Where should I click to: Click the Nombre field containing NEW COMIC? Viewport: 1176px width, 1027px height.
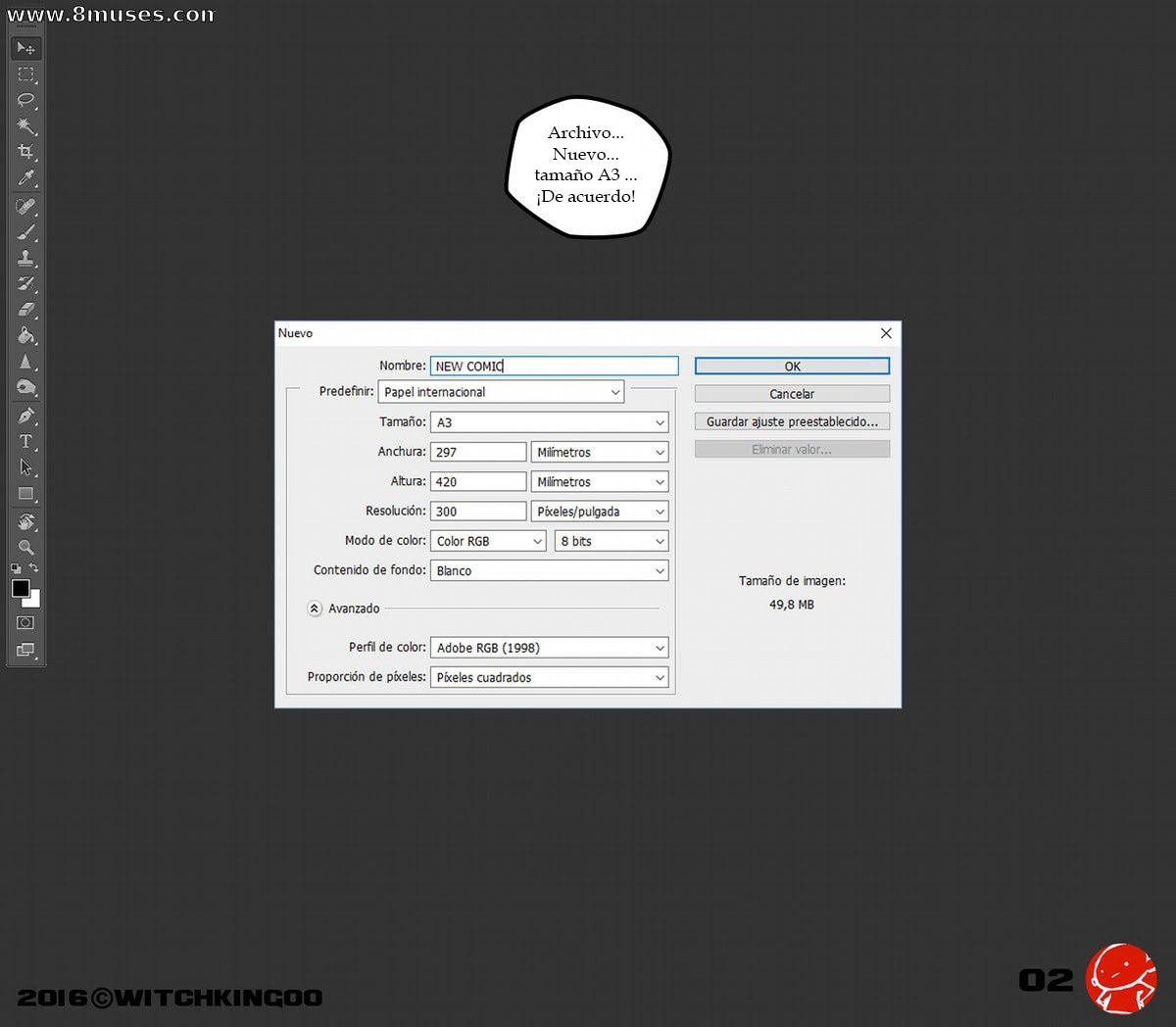554,366
